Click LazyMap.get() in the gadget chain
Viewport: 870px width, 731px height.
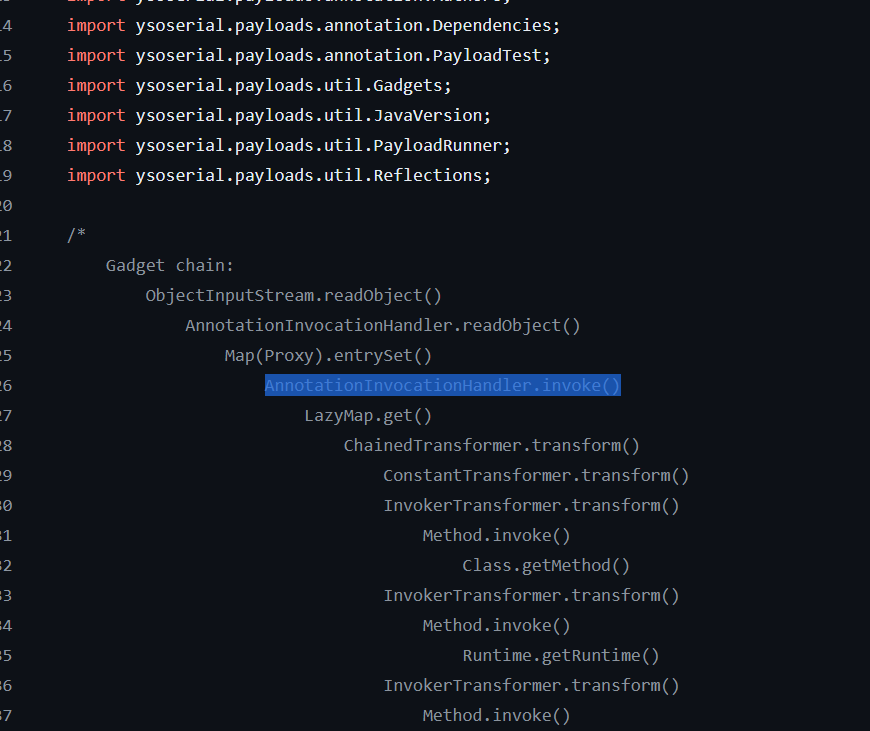tap(367, 416)
